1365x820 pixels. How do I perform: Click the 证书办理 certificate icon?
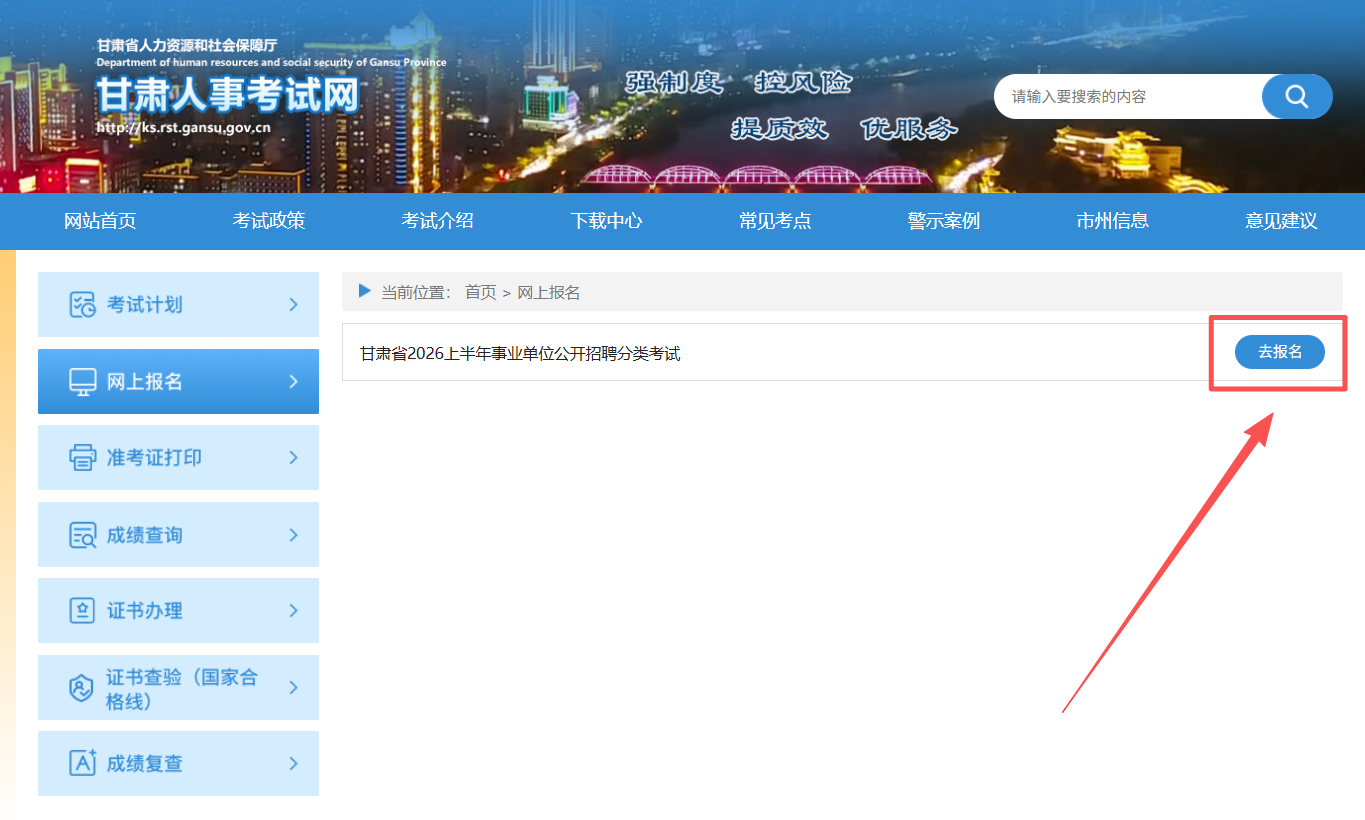82,611
